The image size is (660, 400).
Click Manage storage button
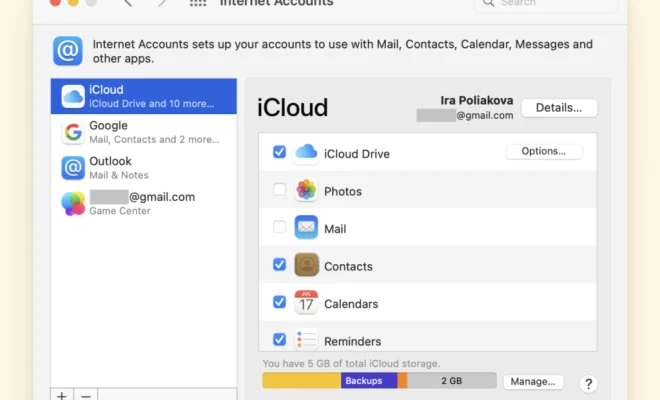click(x=533, y=381)
